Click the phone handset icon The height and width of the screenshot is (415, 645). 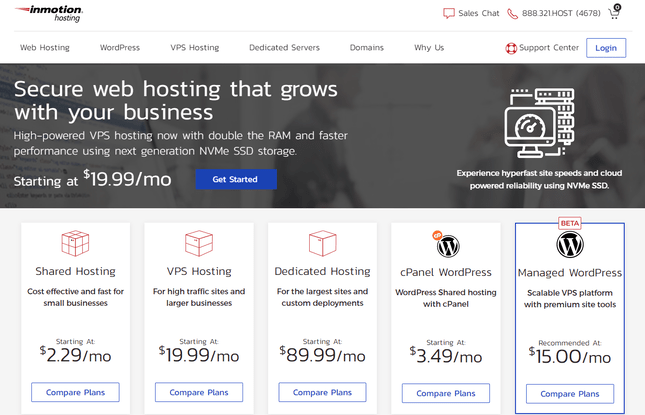(x=513, y=14)
